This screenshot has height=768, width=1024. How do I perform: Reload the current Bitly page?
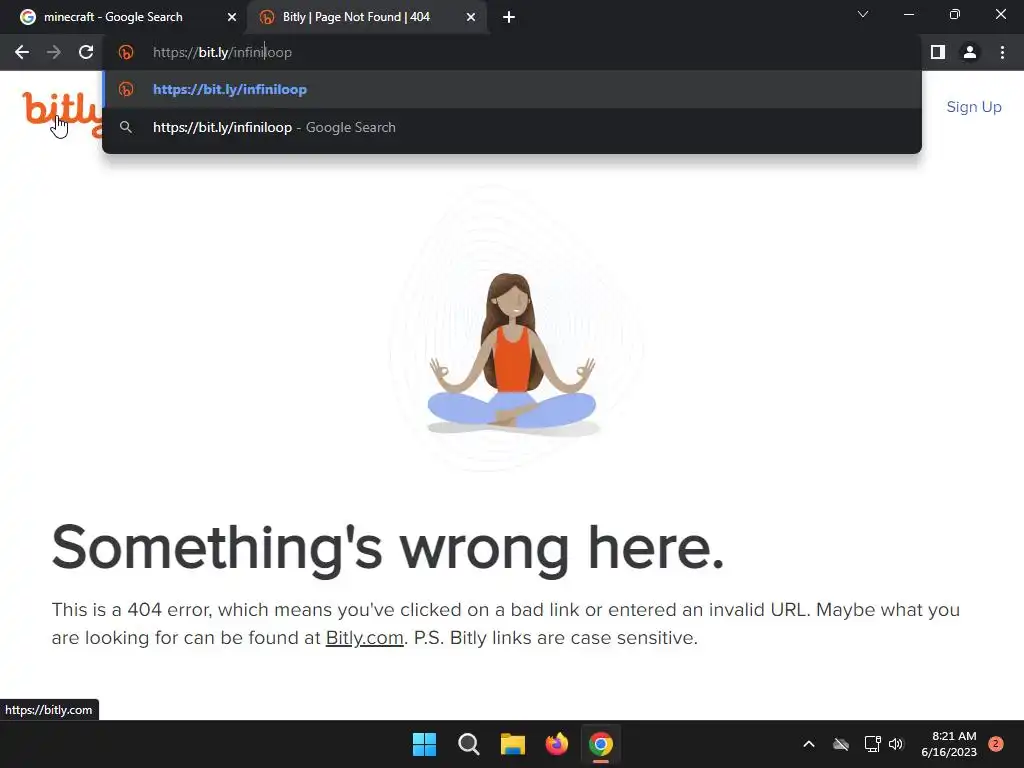(86, 52)
